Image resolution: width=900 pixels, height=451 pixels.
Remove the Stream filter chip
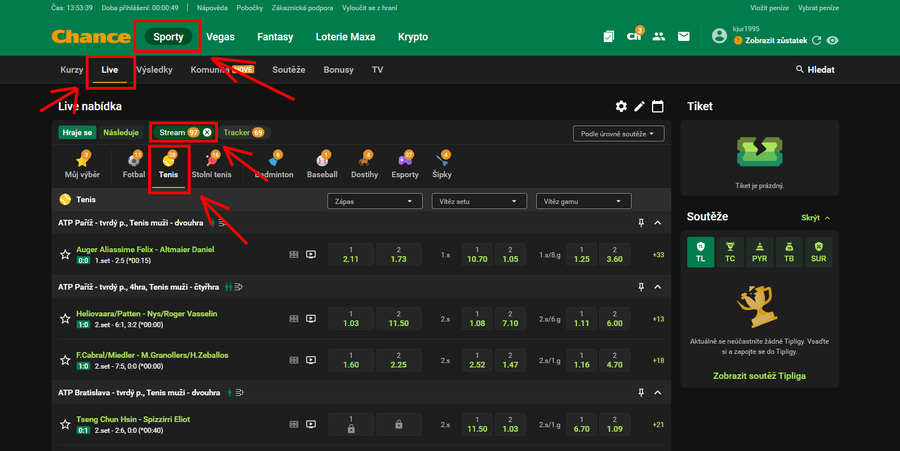click(207, 132)
